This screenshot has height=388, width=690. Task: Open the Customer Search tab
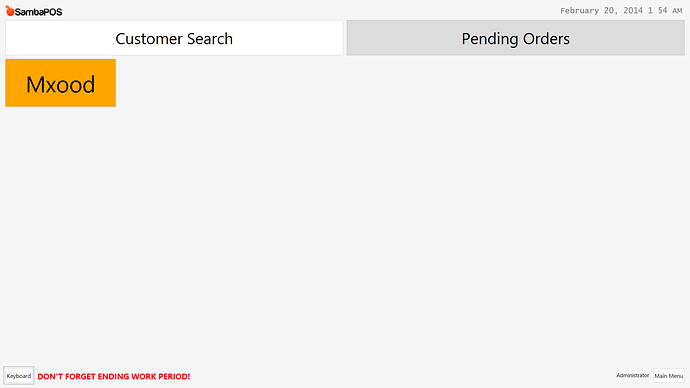click(x=174, y=38)
